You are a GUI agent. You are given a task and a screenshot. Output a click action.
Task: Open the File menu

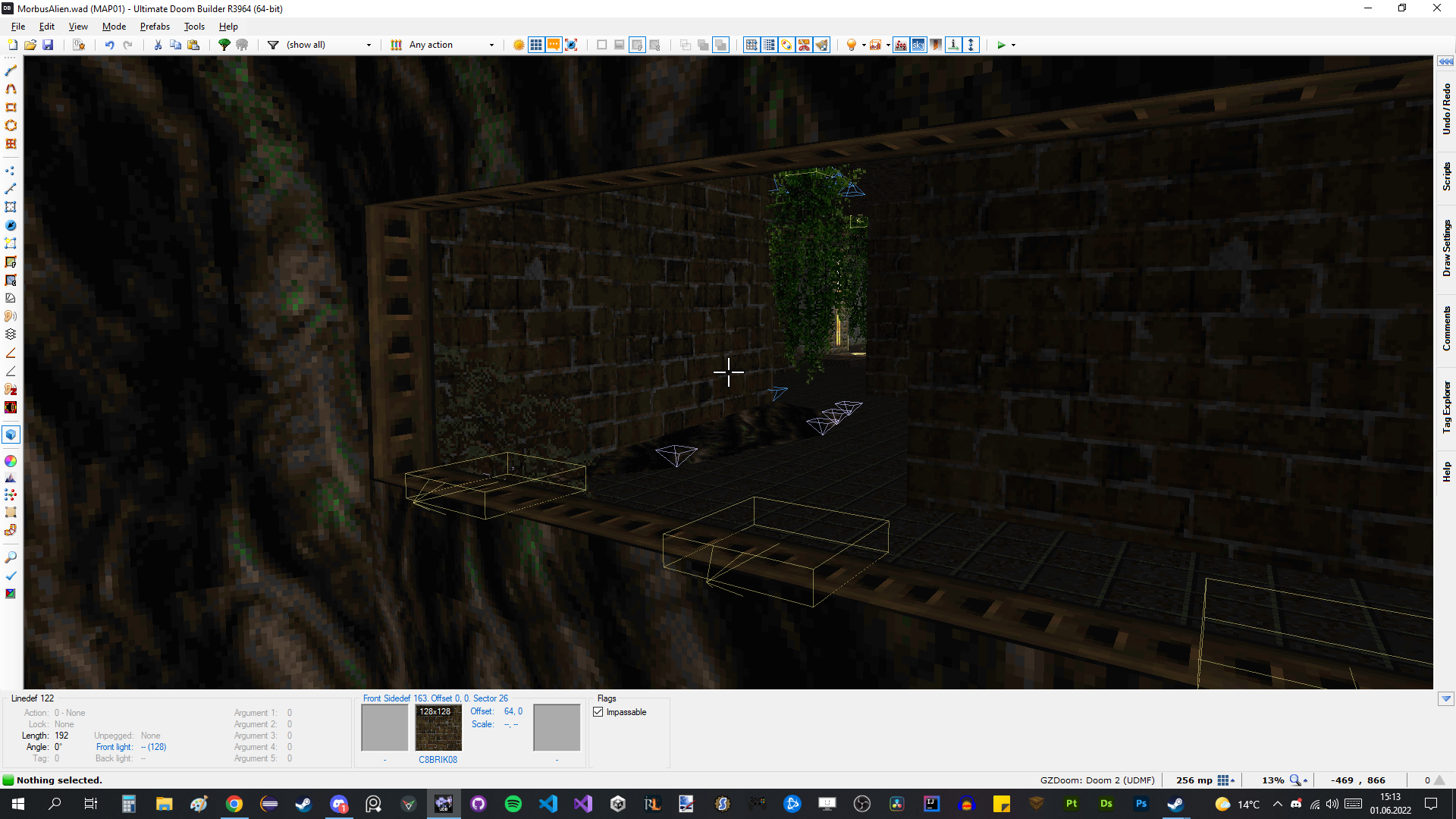tap(18, 27)
